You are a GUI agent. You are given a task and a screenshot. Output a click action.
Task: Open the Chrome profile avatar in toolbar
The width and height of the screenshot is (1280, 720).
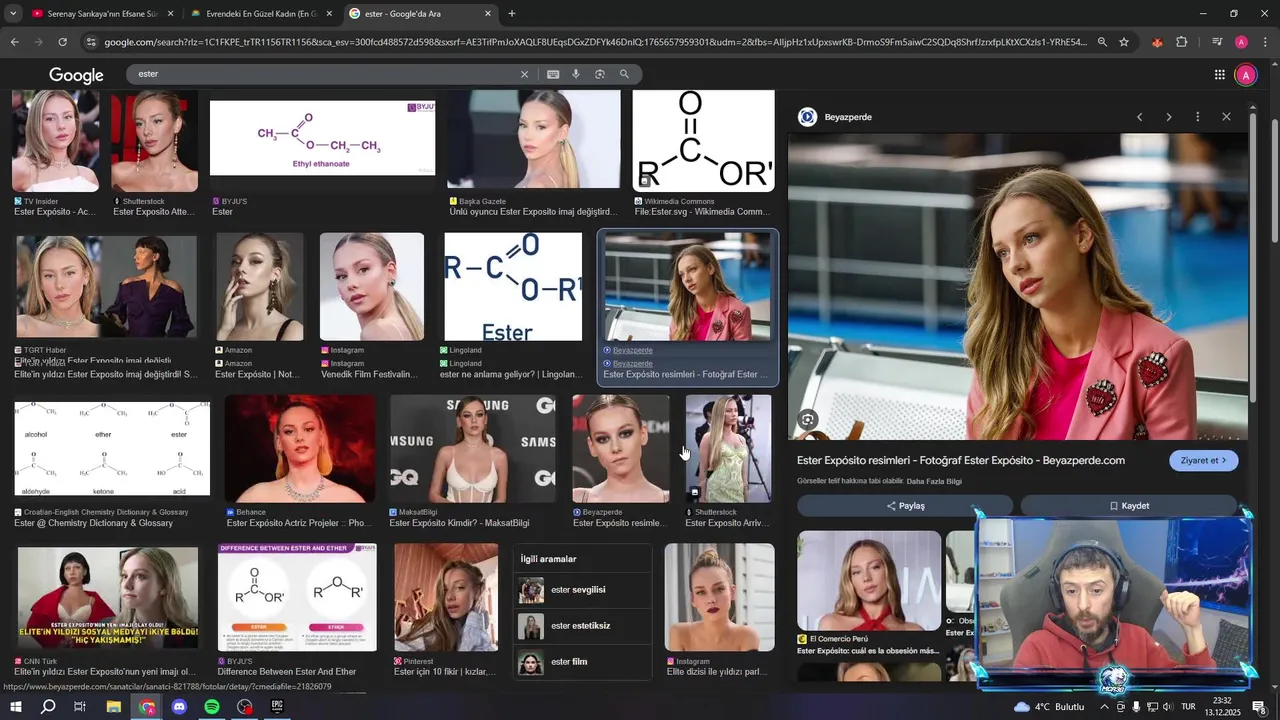tap(1241, 42)
